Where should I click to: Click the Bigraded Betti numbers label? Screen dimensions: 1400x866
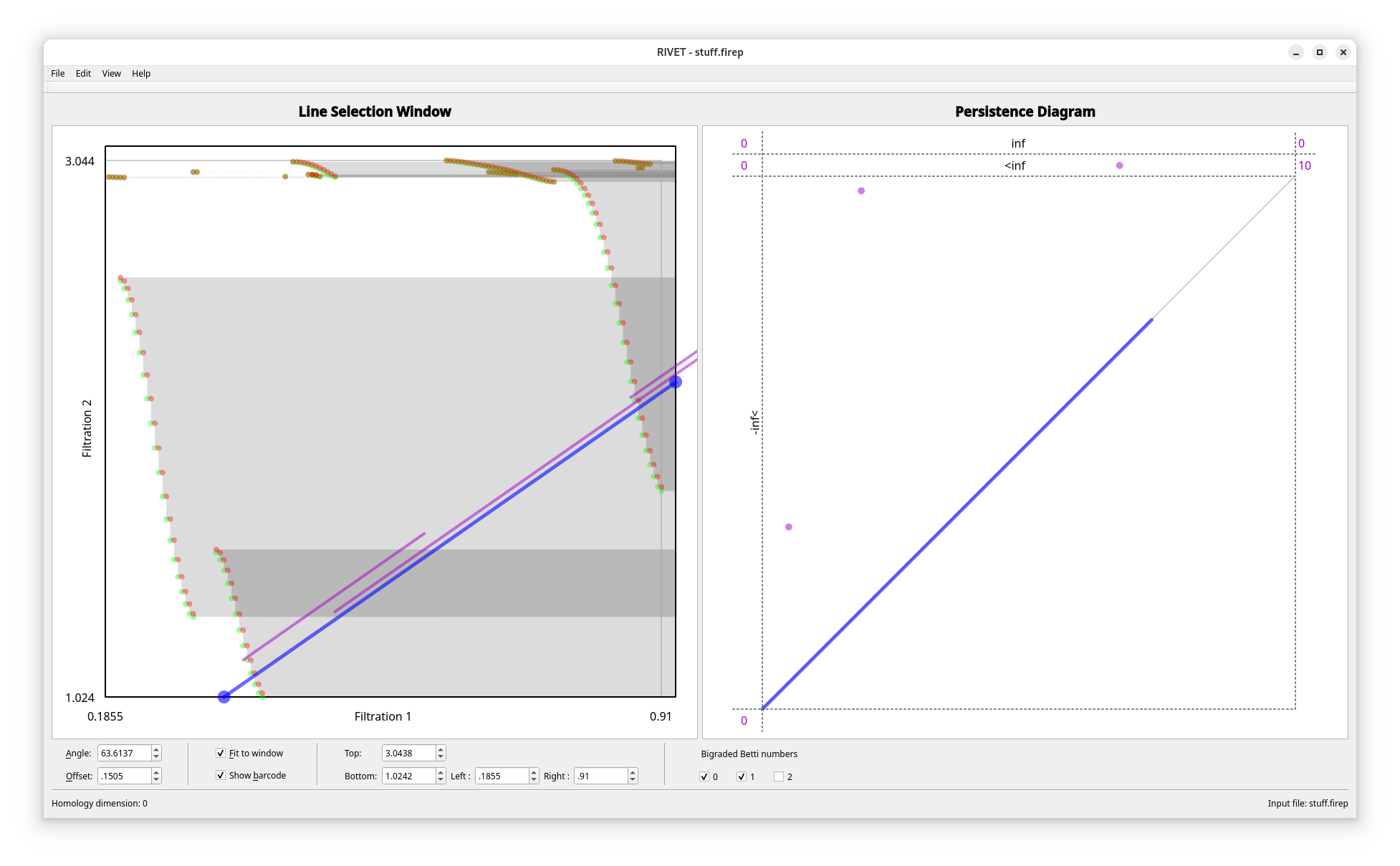click(749, 754)
